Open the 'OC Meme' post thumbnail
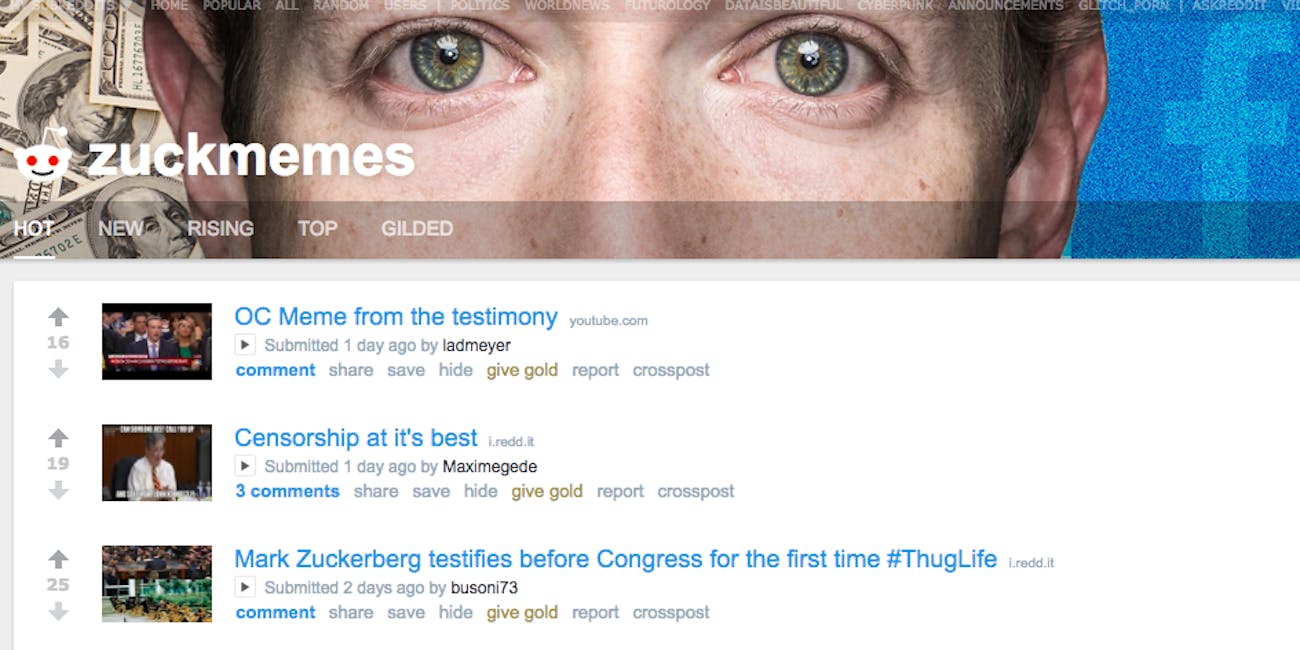Image resolution: width=1300 pixels, height=650 pixels. [157, 341]
